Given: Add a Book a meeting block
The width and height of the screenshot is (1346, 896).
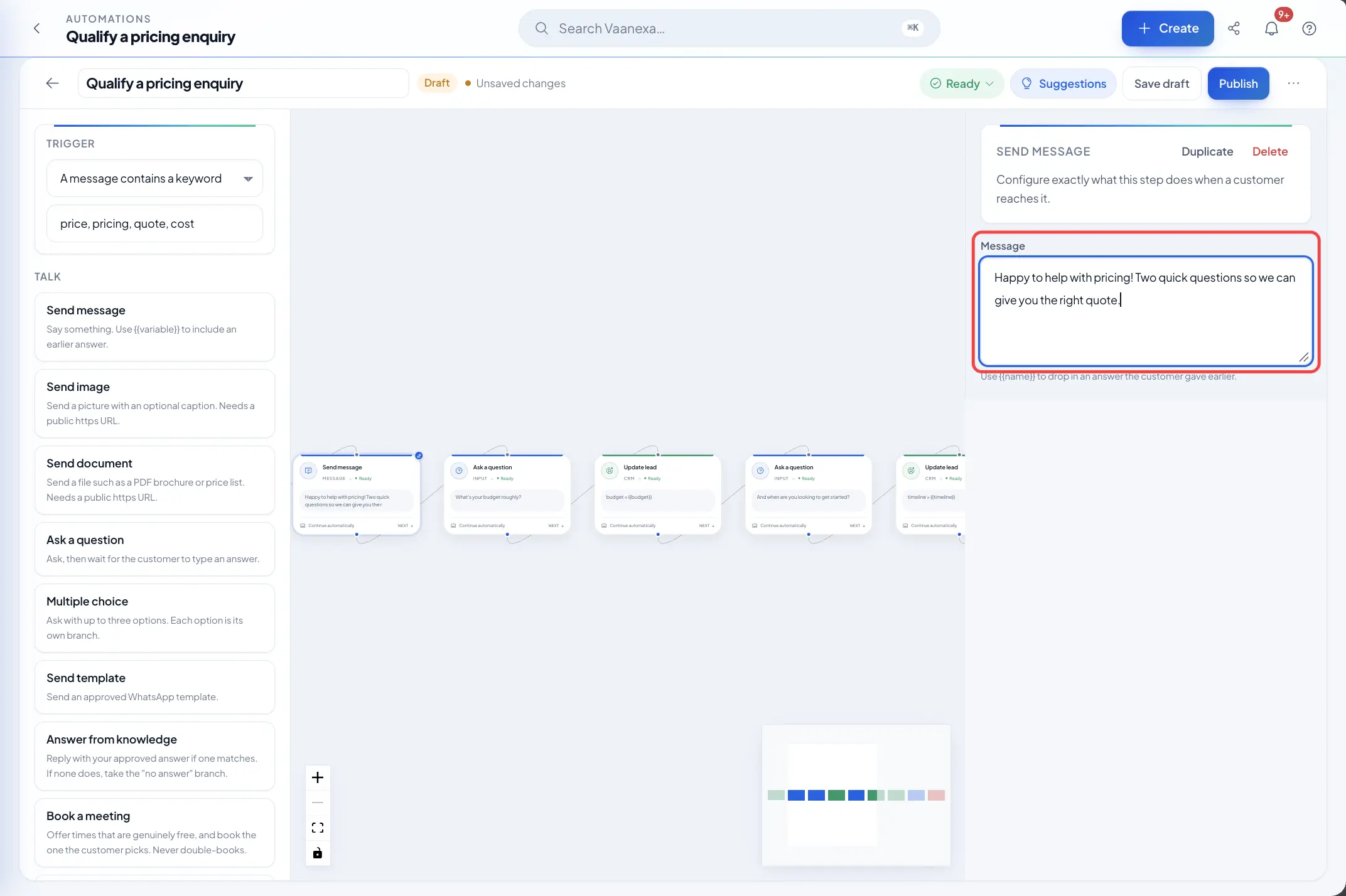Looking at the screenshot, I should click(x=154, y=833).
